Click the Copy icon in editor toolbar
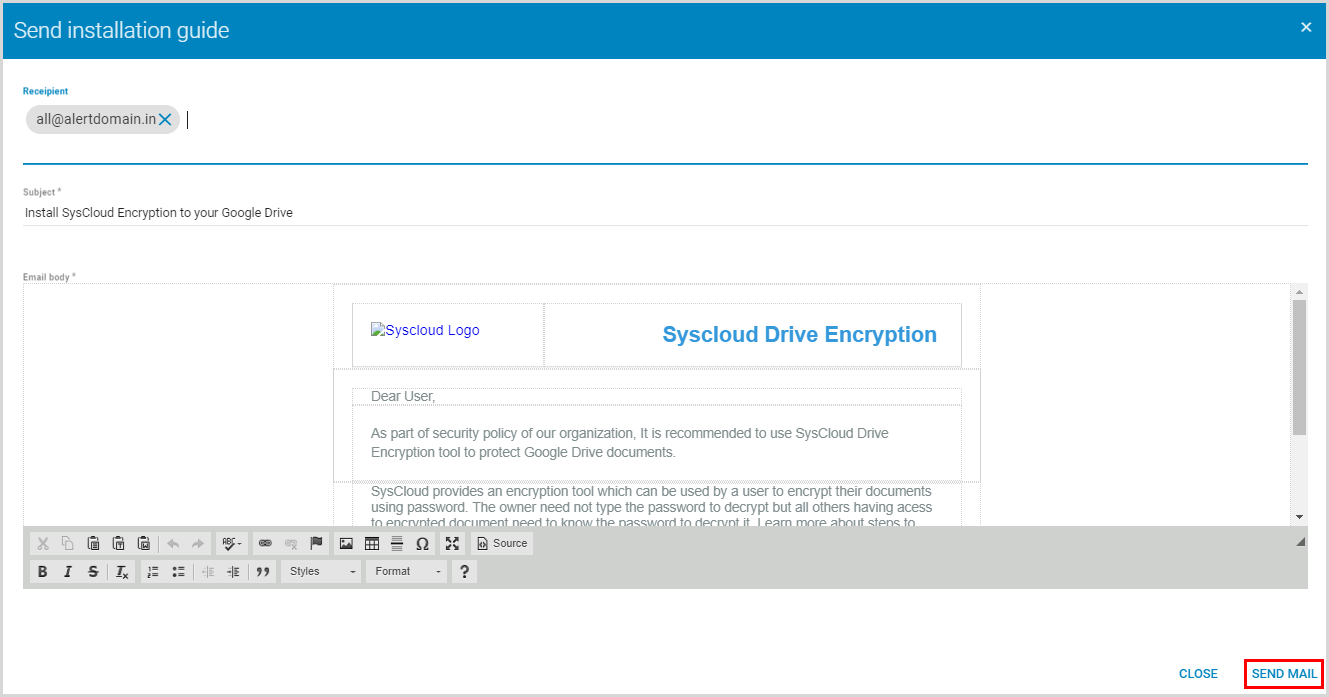This screenshot has height=697, width=1329. pyautogui.click(x=68, y=543)
